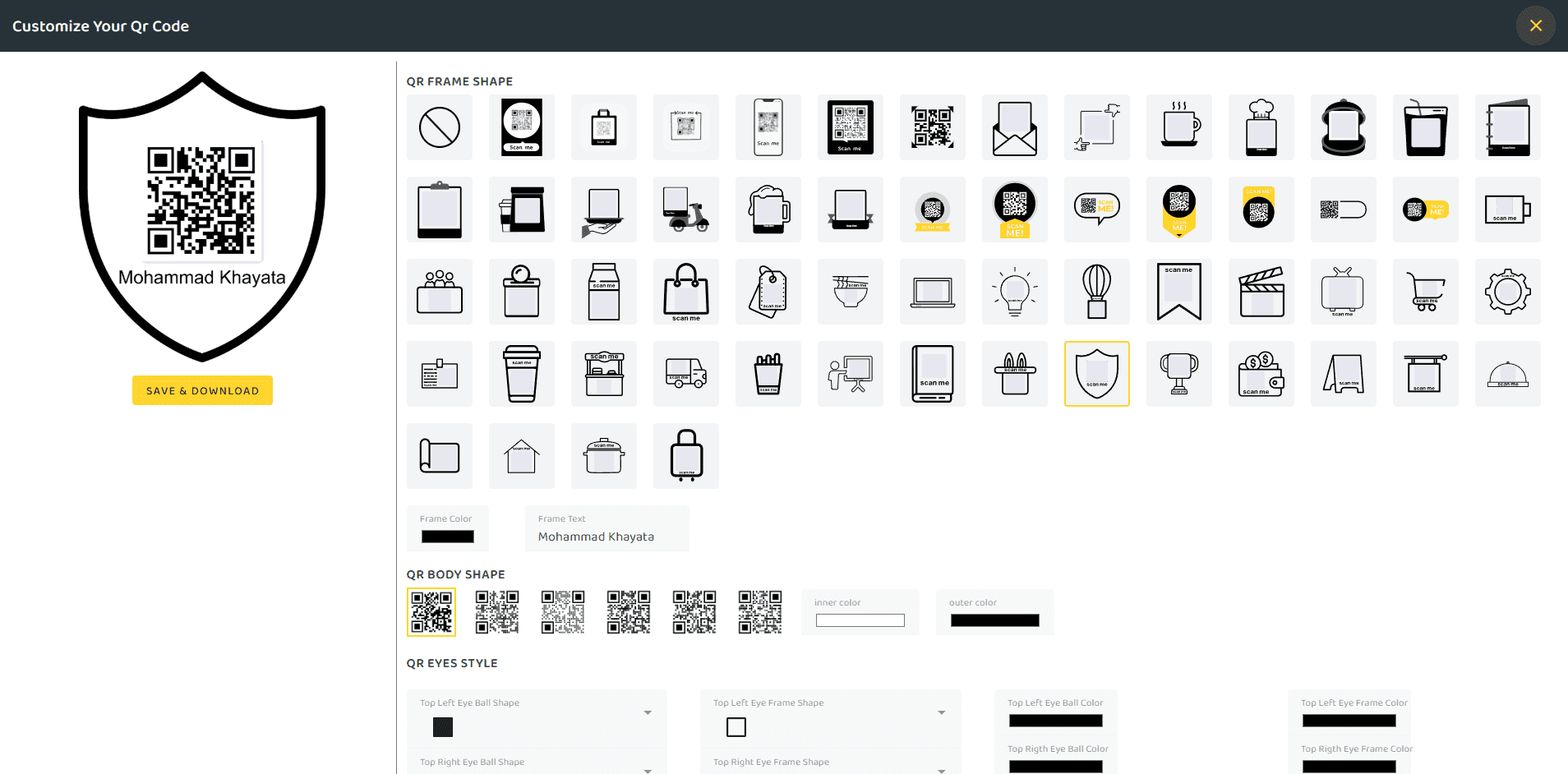The image size is (1568, 774).
Task: Open Top Left Eye Ball Color swatch
Action: (x=1056, y=721)
